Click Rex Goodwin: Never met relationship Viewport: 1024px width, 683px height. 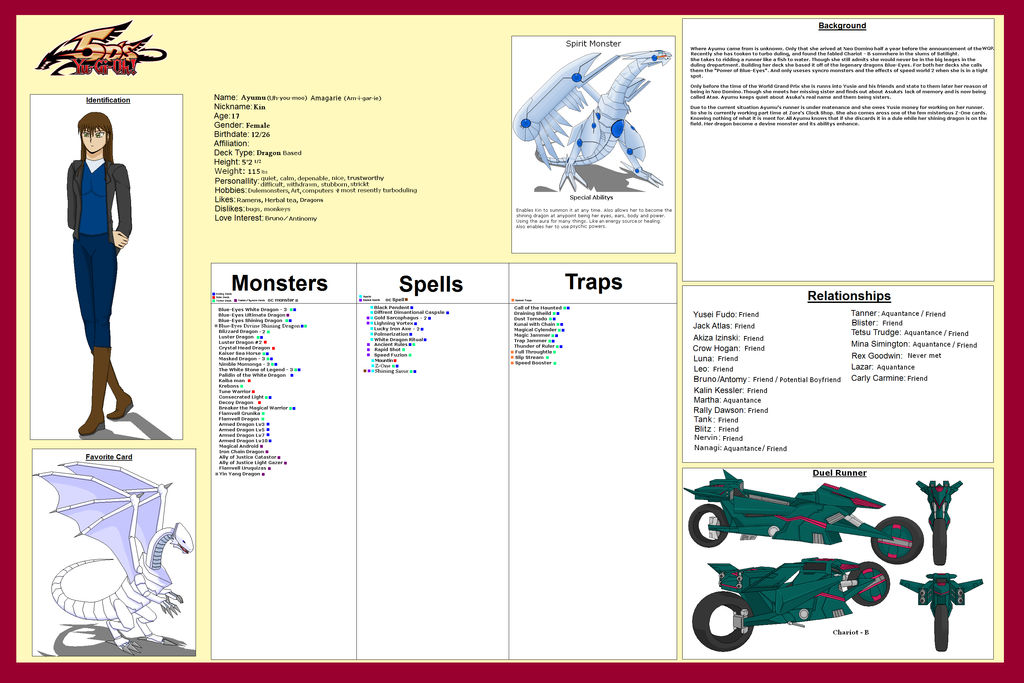click(x=896, y=355)
